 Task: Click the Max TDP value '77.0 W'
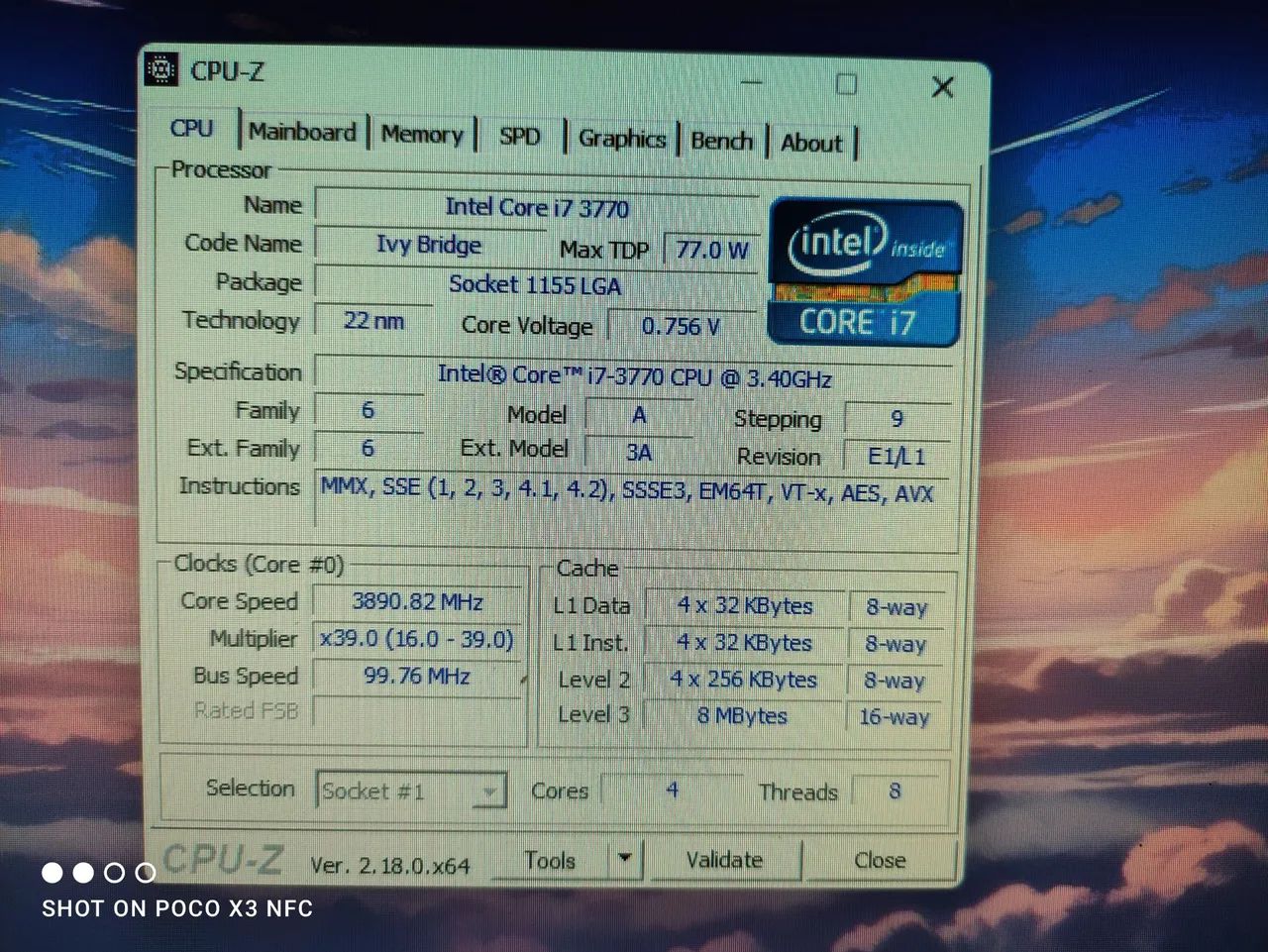click(711, 250)
